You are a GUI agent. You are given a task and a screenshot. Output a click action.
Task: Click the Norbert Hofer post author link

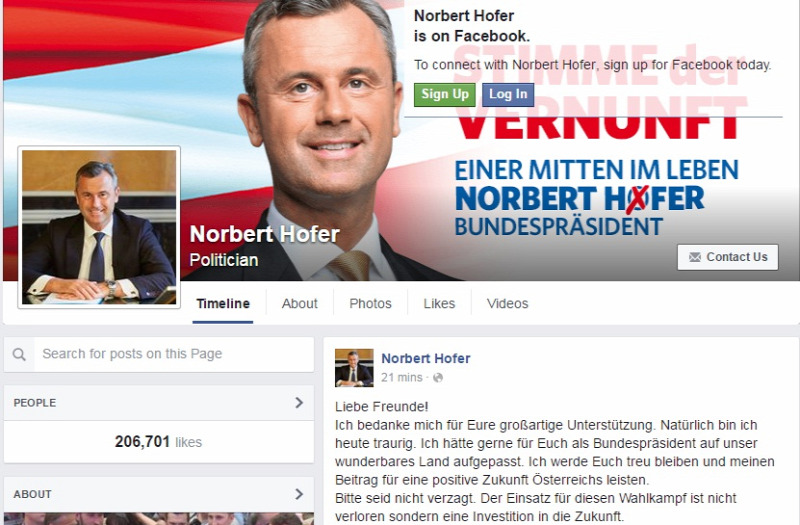coord(426,359)
